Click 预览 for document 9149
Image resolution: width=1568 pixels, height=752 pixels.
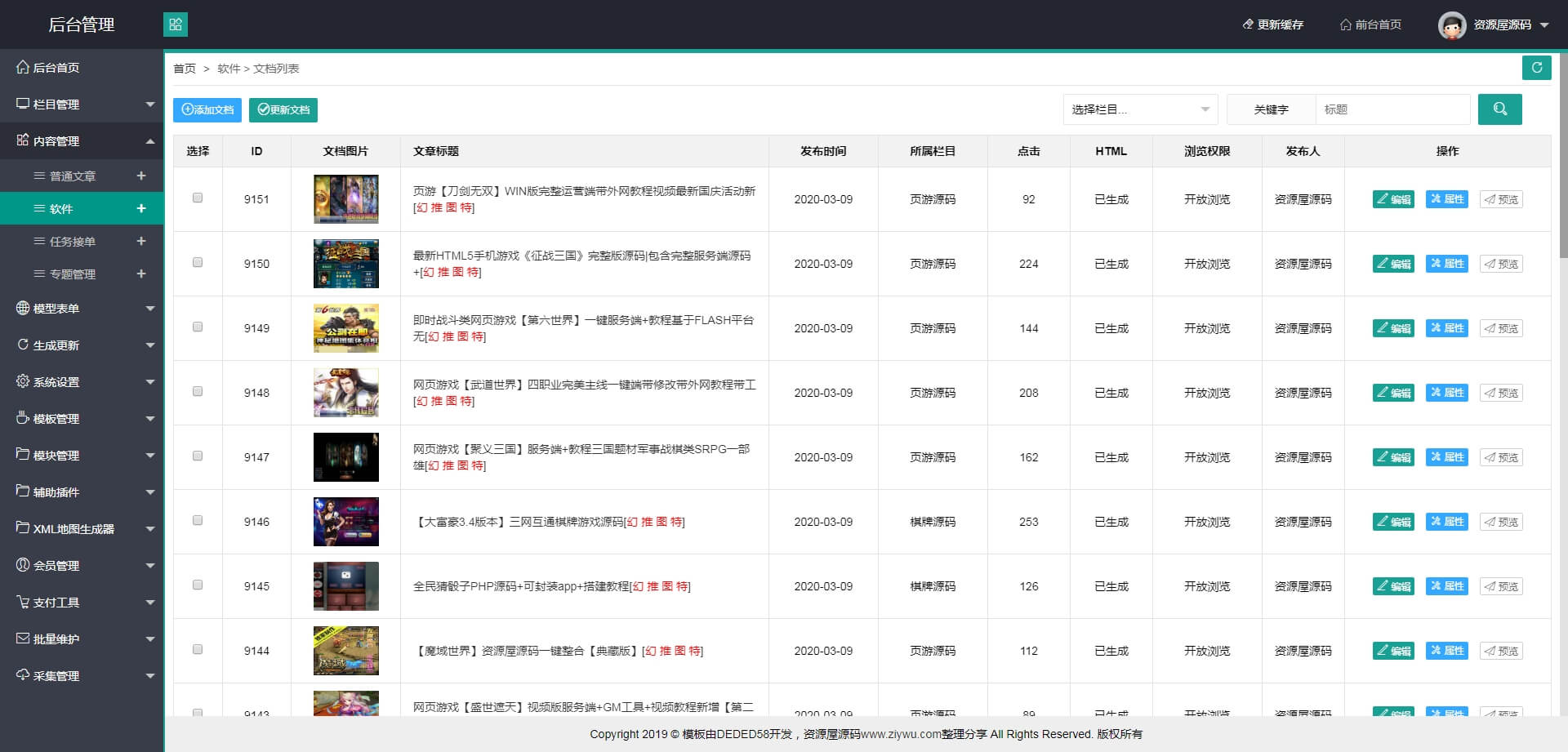click(1501, 328)
